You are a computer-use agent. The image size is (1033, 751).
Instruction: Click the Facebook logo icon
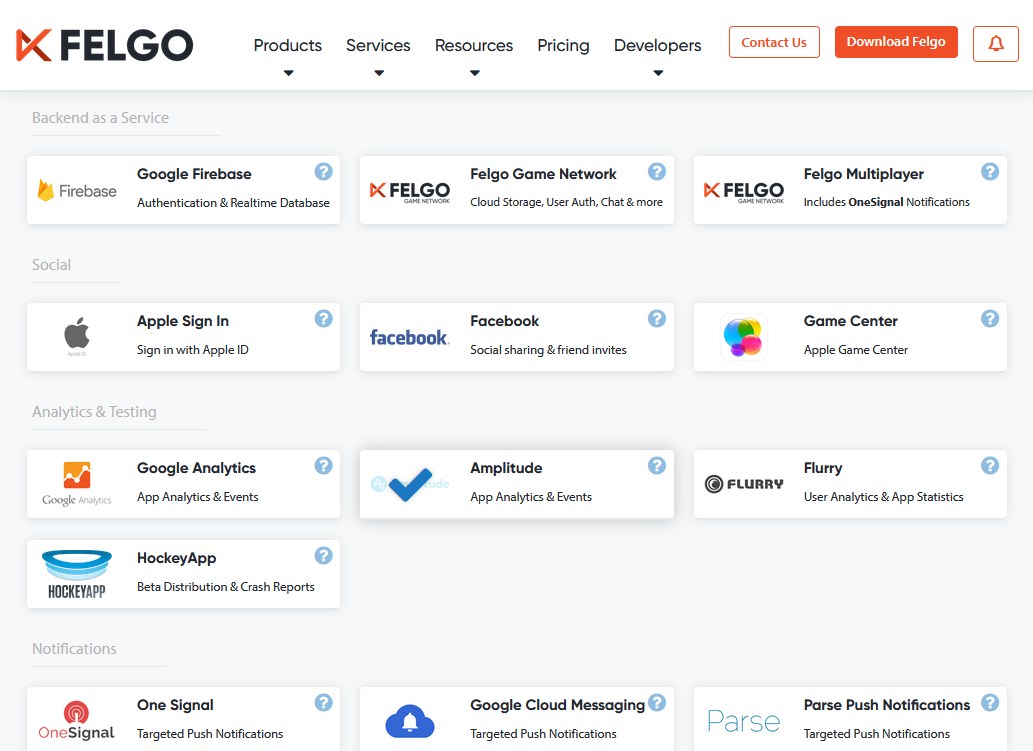[409, 337]
